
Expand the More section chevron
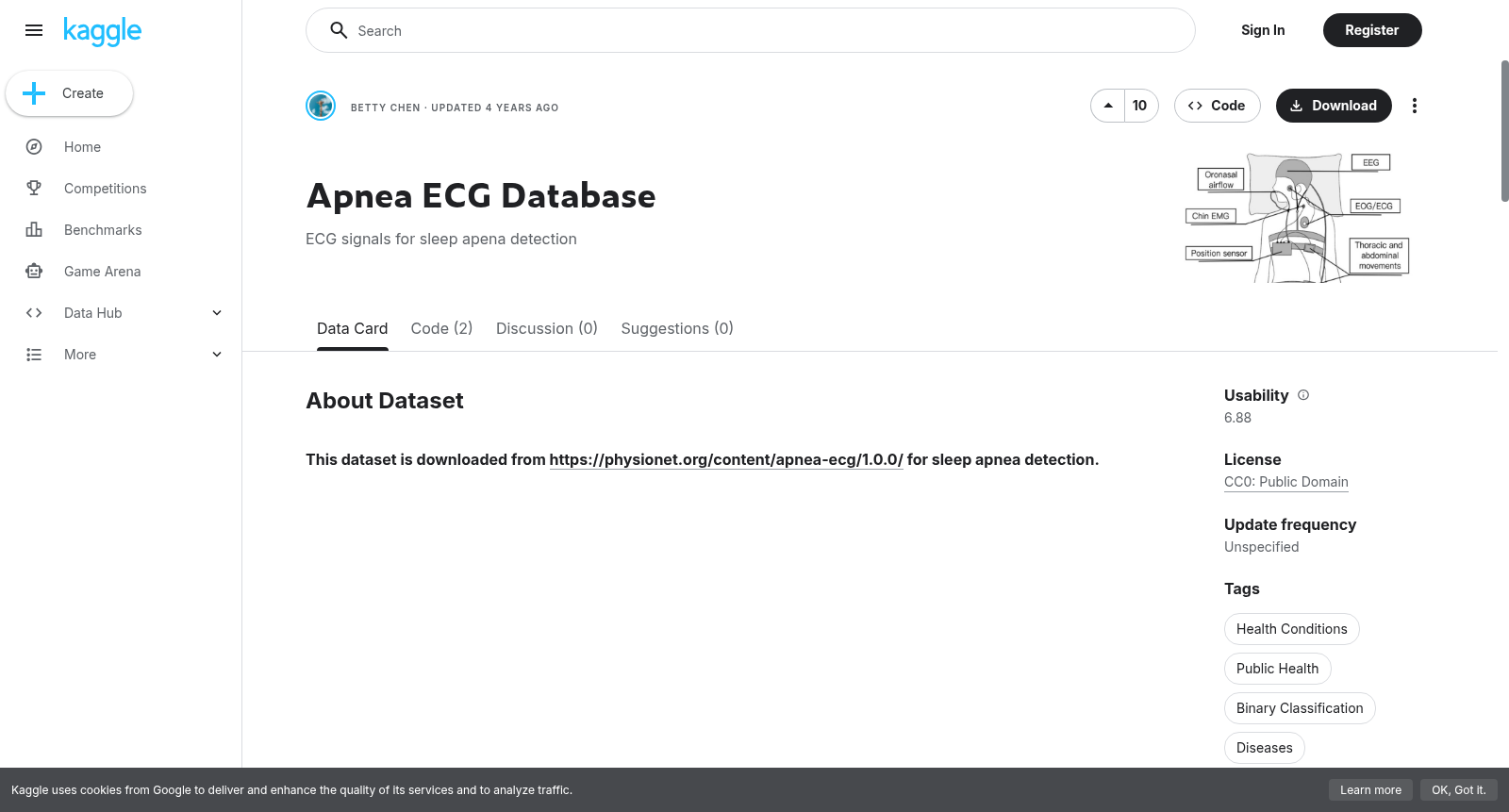217,355
